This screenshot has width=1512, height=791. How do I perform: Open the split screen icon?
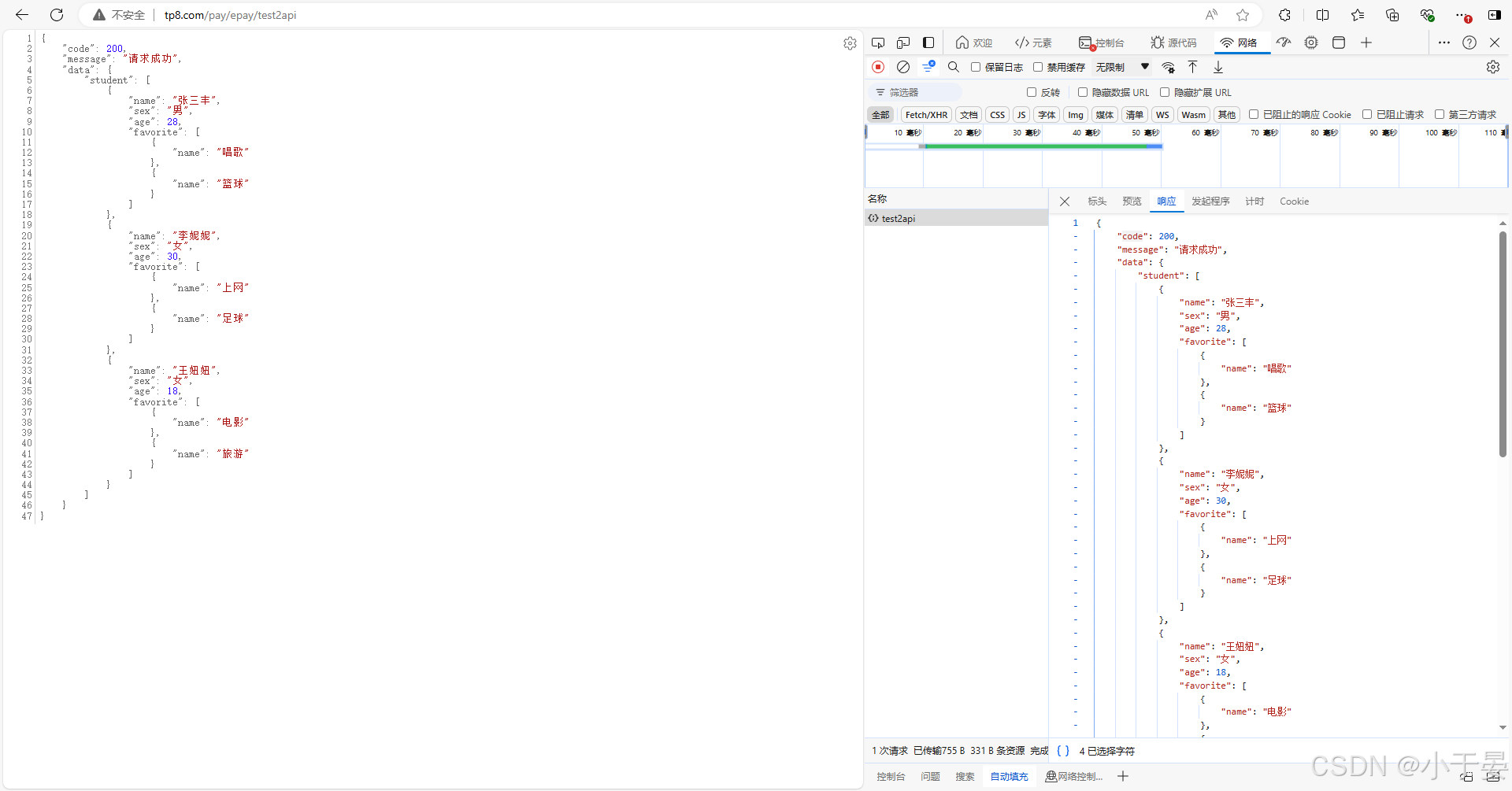1322,15
